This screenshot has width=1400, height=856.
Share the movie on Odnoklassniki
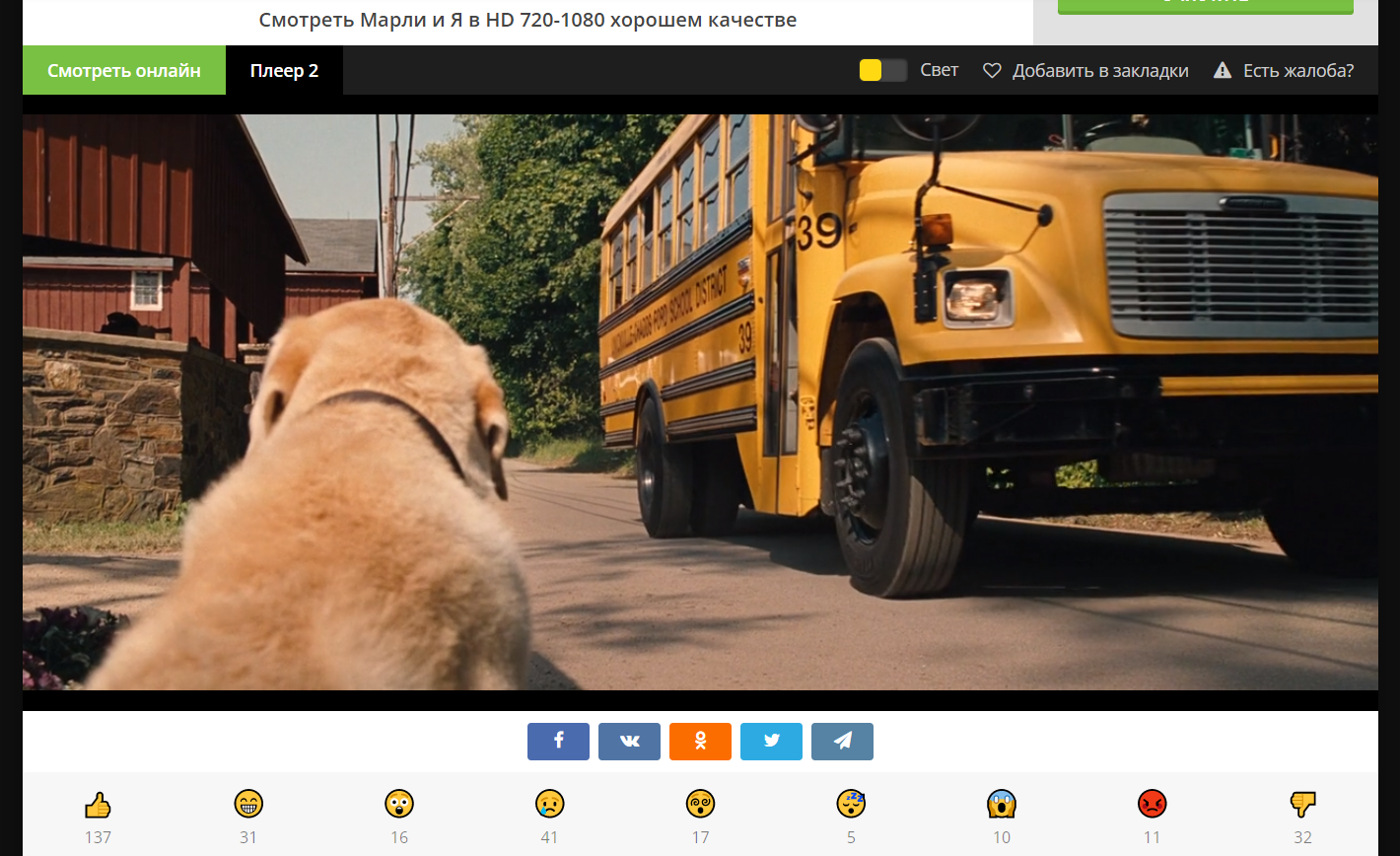[700, 742]
